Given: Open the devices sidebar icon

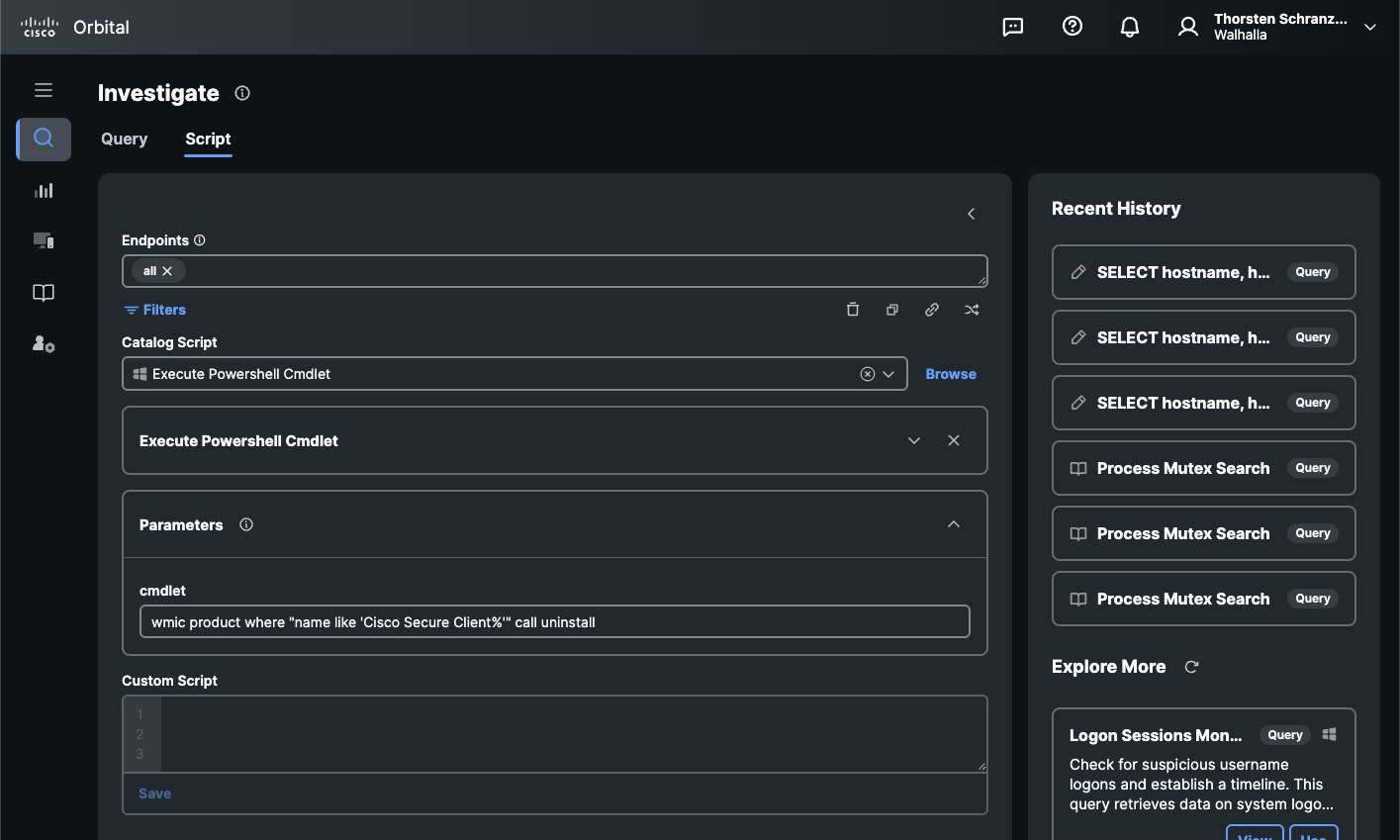Looking at the screenshot, I should (x=44, y=240).
